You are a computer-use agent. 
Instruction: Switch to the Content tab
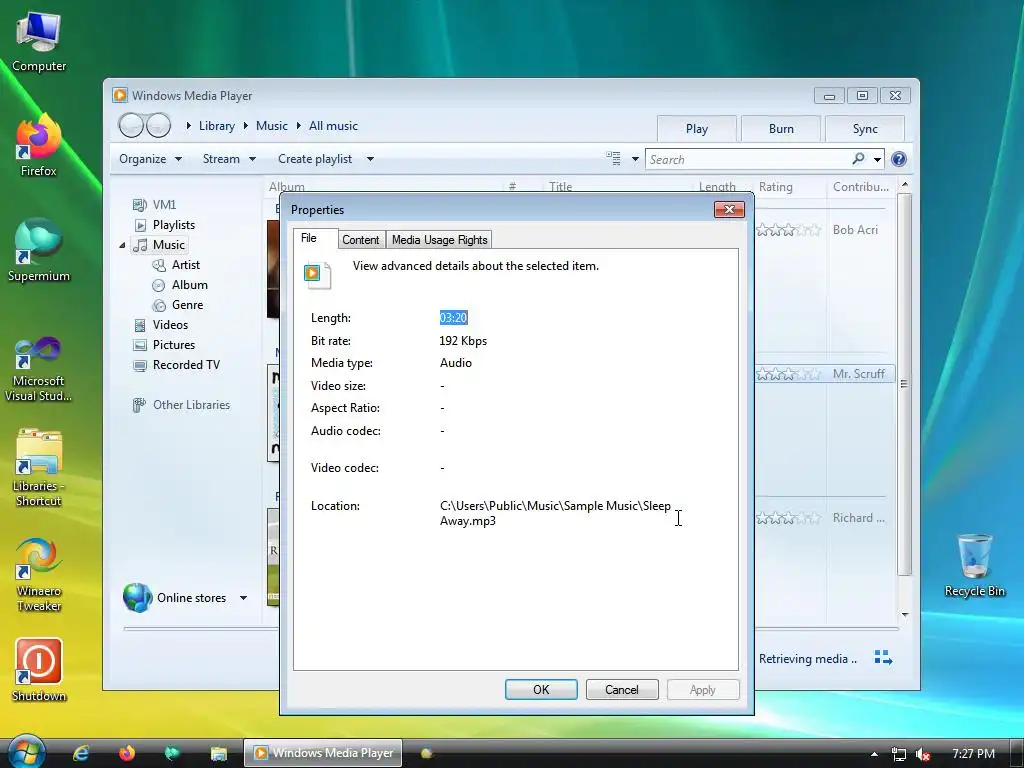(x=360, y=240)
